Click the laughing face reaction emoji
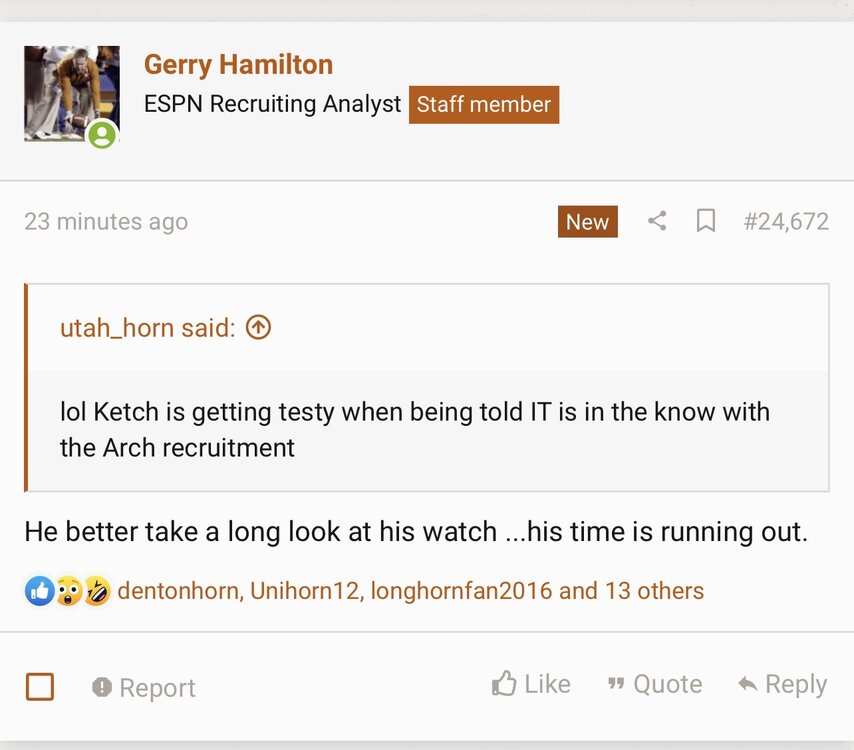 pos(96,591)
